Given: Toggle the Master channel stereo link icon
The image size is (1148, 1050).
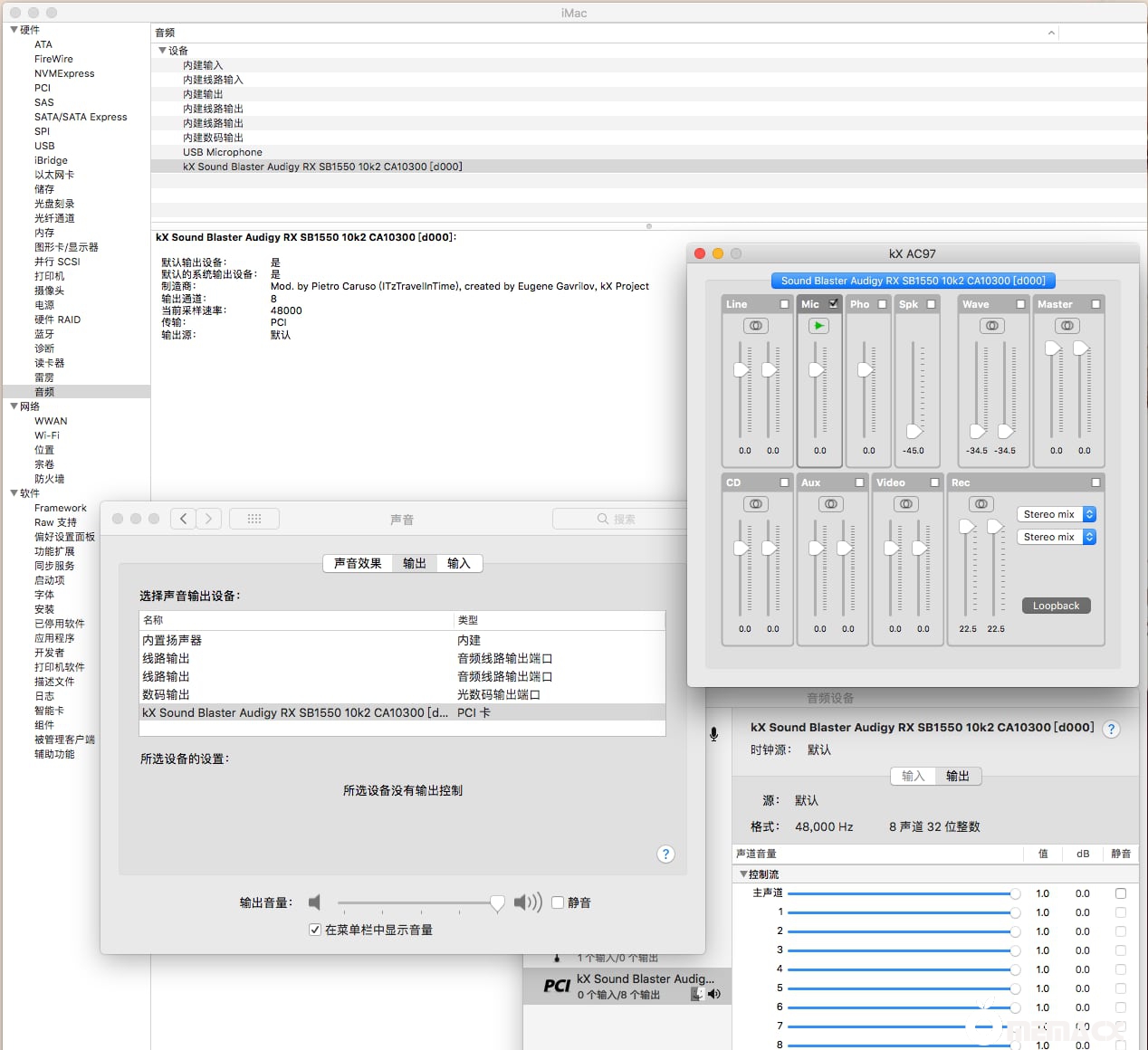Looking at the screenshot, I should [x=1067, y=326].
